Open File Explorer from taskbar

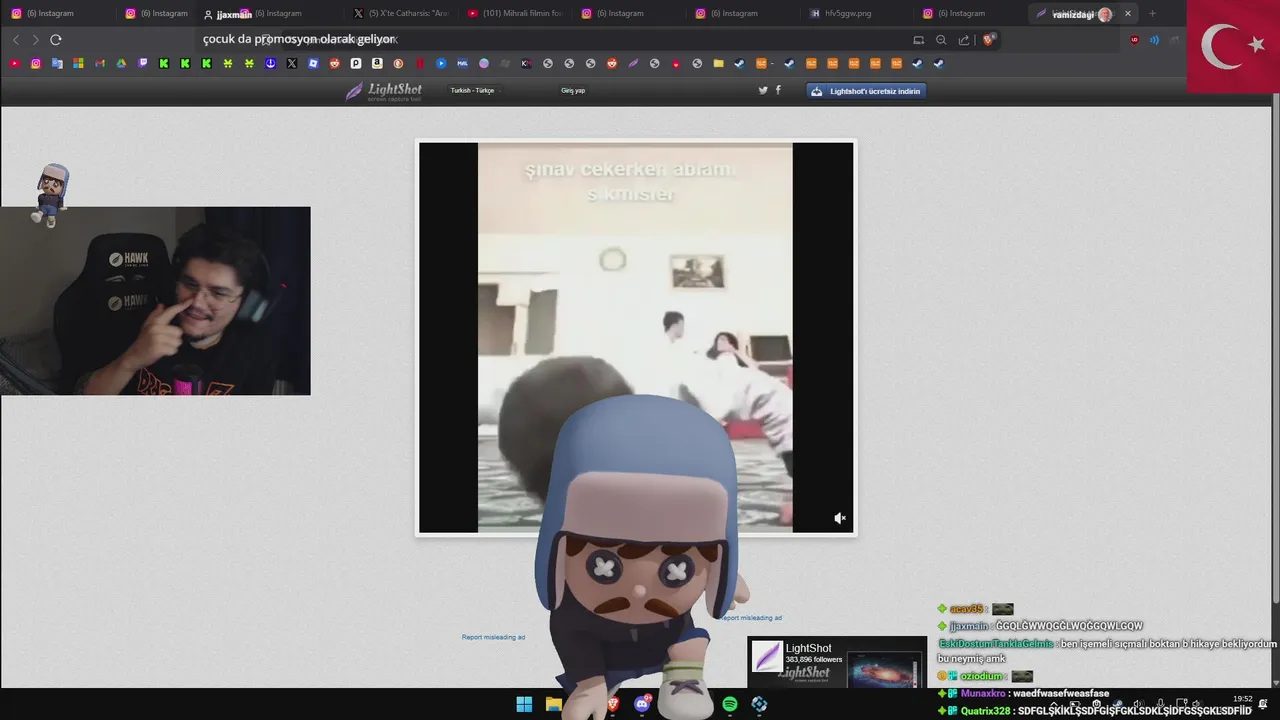553,704
